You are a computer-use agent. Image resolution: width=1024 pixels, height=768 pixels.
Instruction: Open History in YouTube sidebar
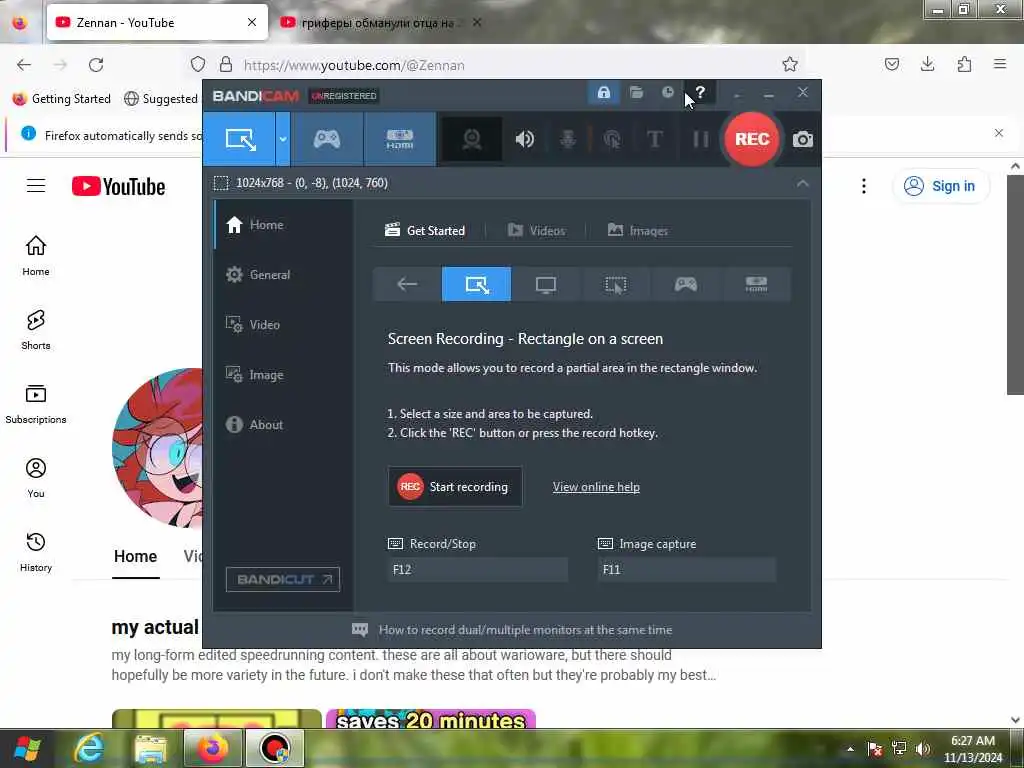pos(36,552)
